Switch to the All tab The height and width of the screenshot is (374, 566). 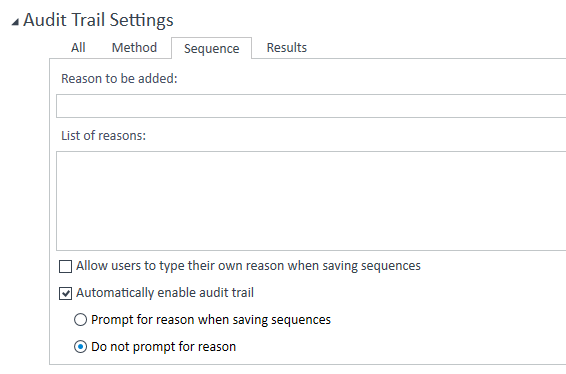tap(78, 47)
